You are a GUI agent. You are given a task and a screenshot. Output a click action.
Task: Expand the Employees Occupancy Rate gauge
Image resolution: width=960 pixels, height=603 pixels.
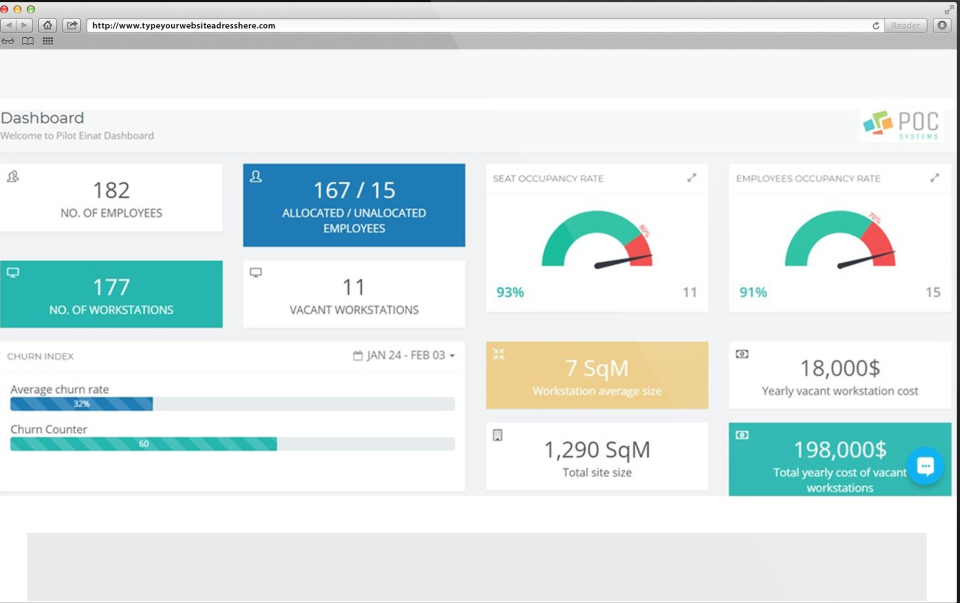pyautogui.click(x=935, y=177)
